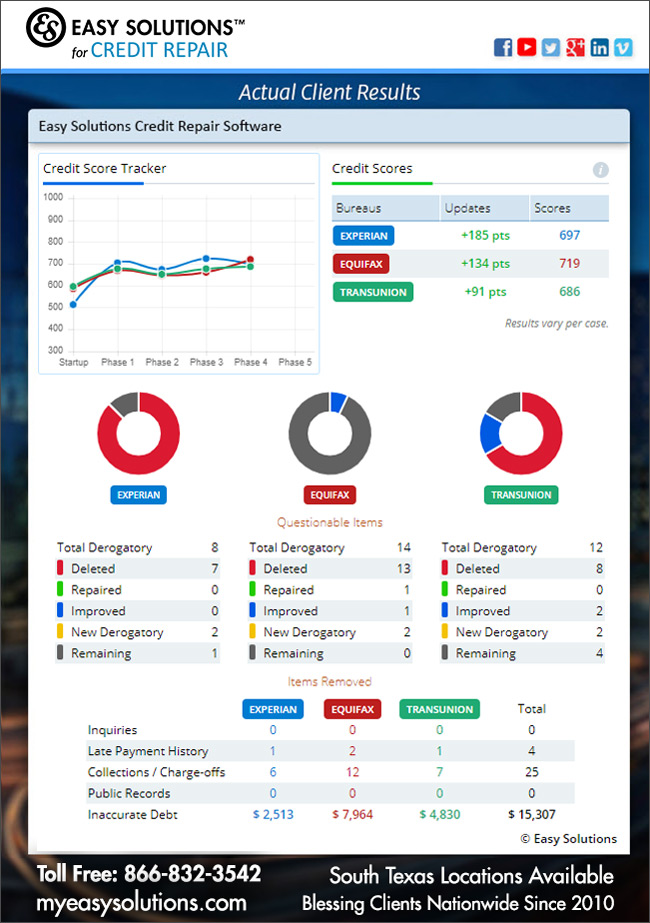
Task: Click the Startup blue data point
Action: tap(73, 304)
